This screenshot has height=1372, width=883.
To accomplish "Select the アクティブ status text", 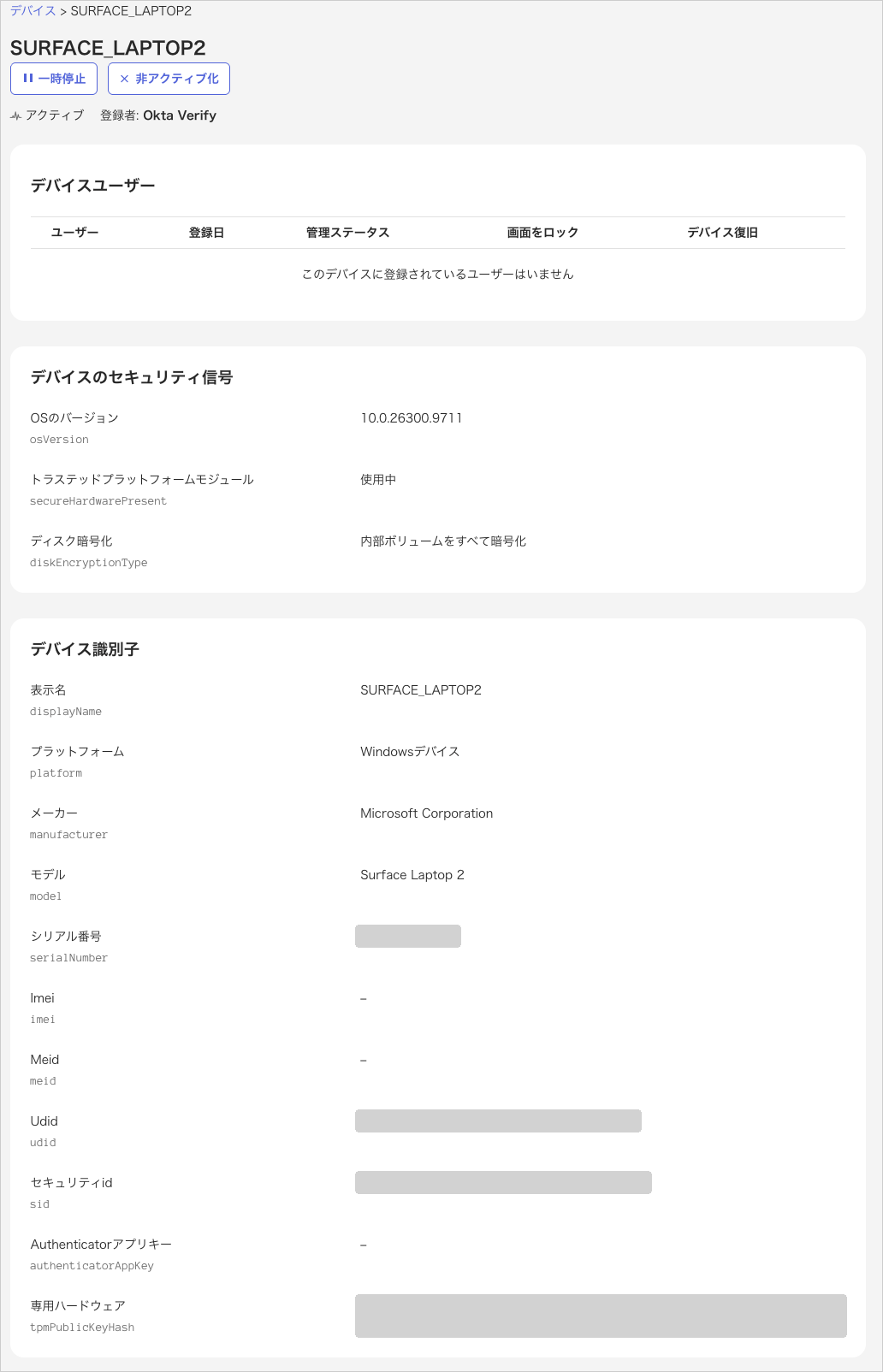I will click(x=55, y=115).
